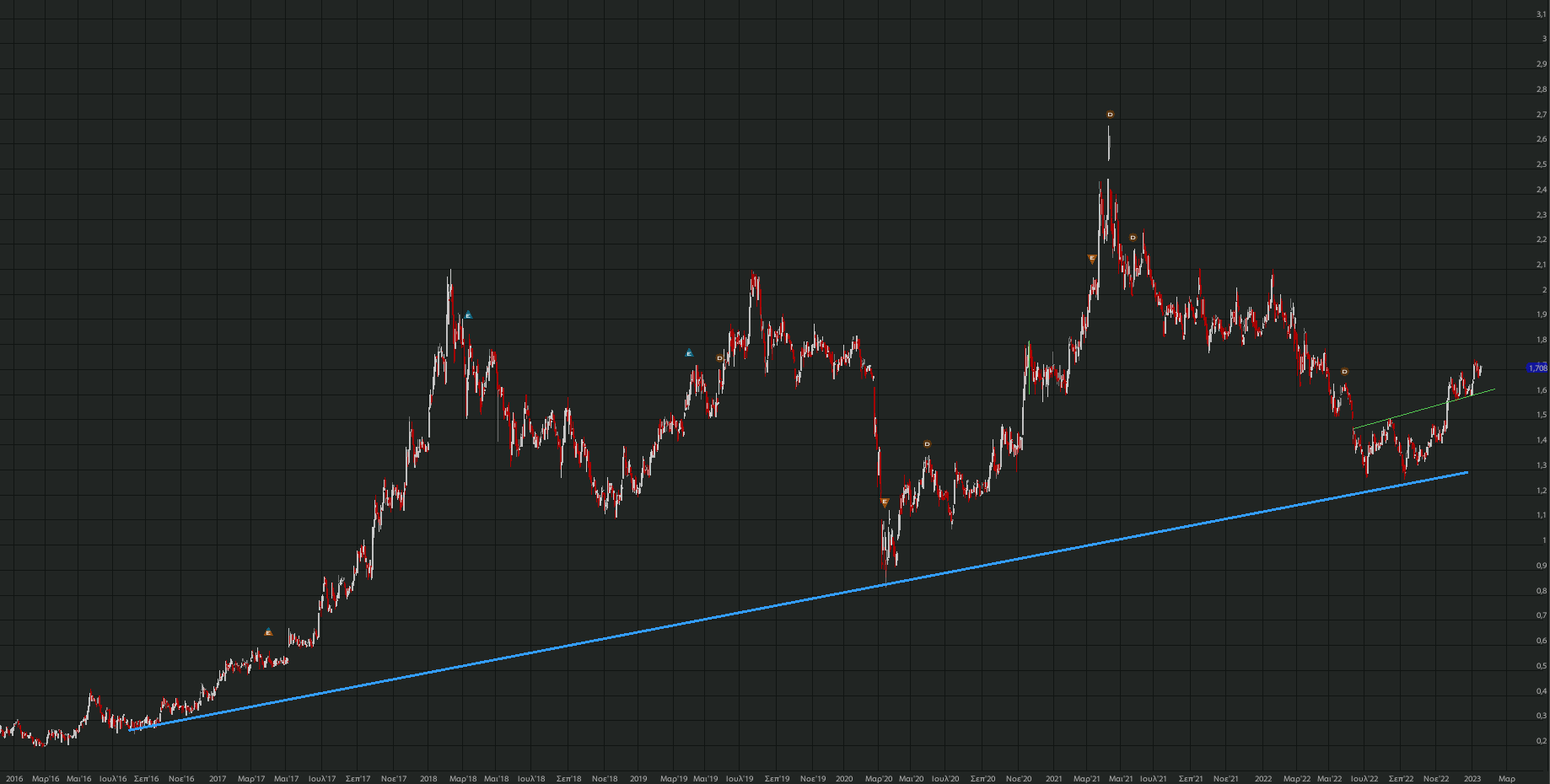Click the orange E marker at Μαρ'20 low
The image size is (1550, 784).
(885, 502)
